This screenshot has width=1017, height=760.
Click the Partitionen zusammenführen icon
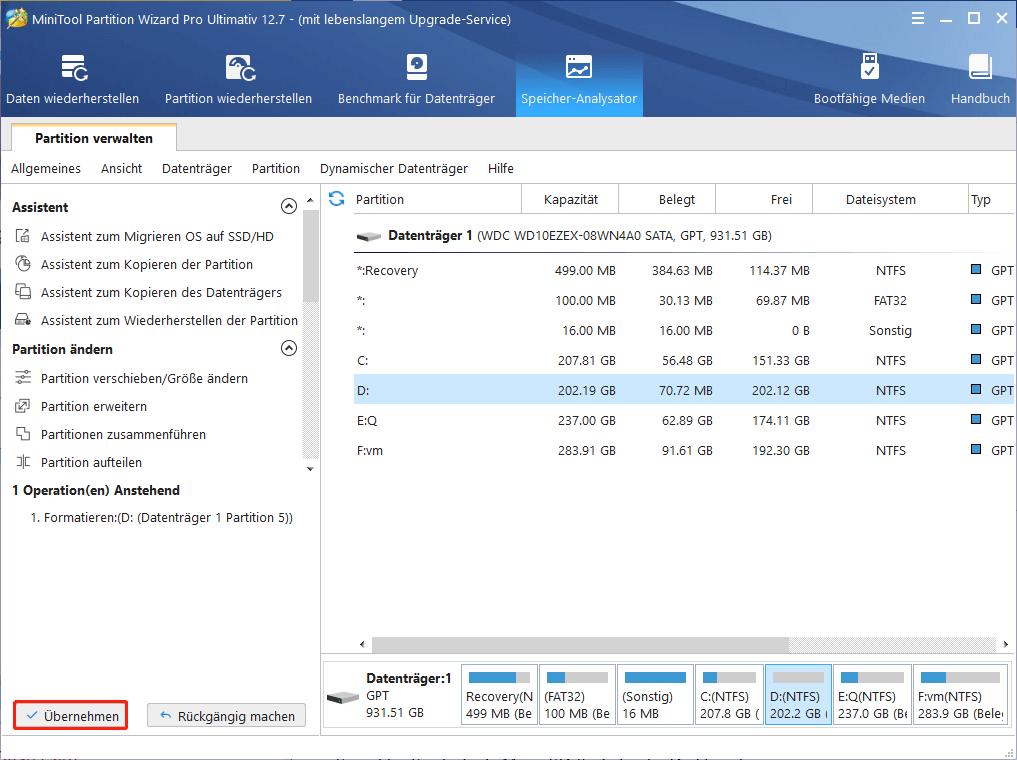coord(23,434)
